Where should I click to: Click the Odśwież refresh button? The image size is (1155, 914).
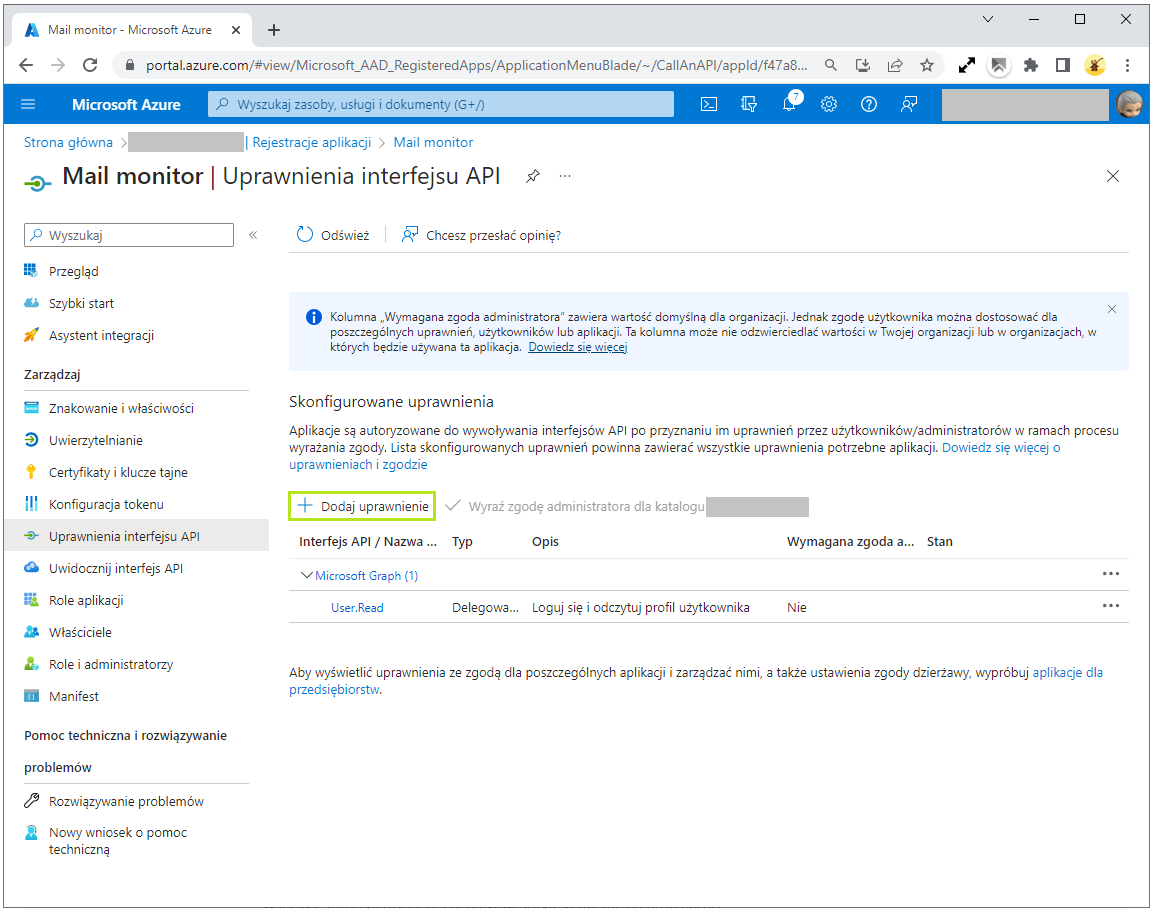click(x=333, y=235)
